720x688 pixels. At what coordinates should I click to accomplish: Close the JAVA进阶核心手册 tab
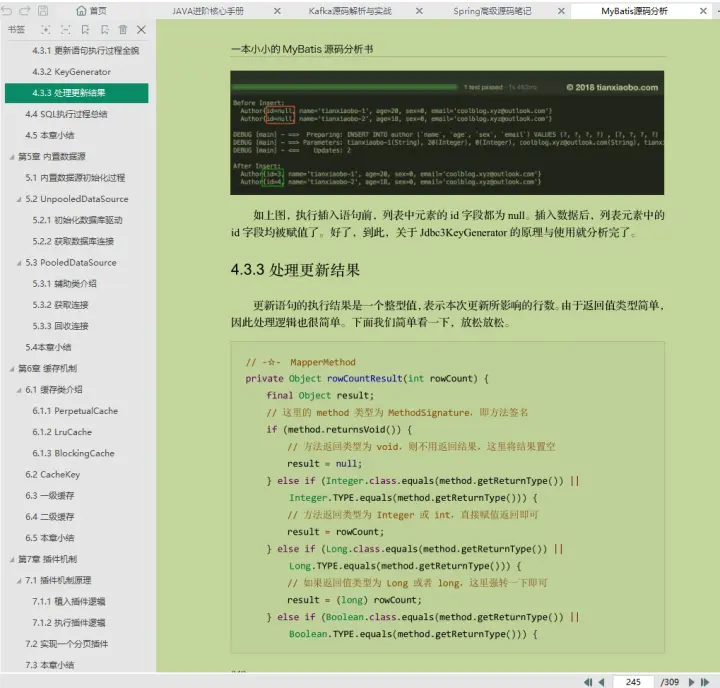[277, 11]
